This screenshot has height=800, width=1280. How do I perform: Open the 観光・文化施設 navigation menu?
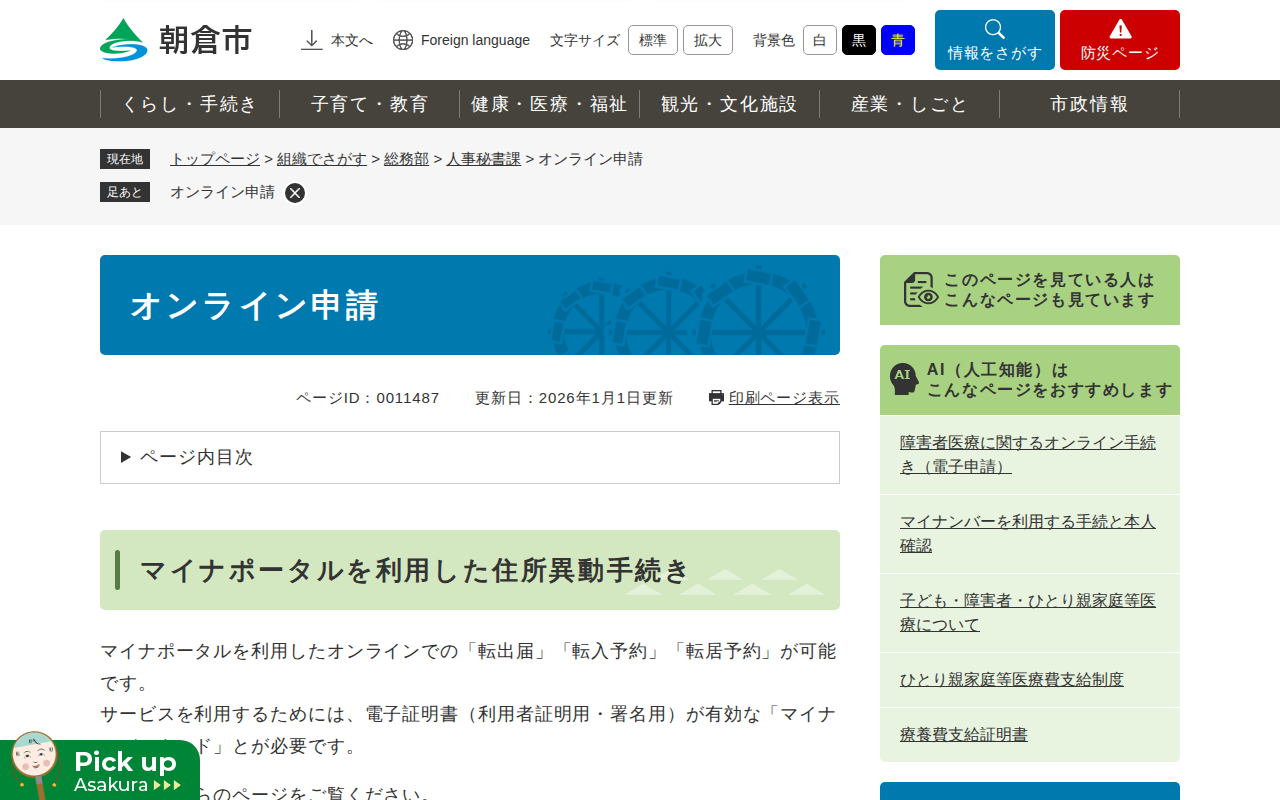[729, 104]
